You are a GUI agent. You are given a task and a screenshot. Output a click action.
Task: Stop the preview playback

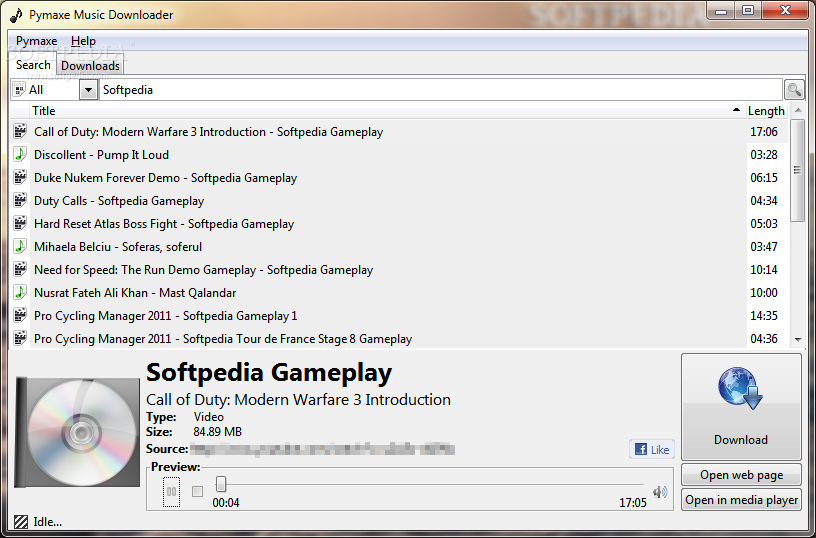(x=197, y=492)
